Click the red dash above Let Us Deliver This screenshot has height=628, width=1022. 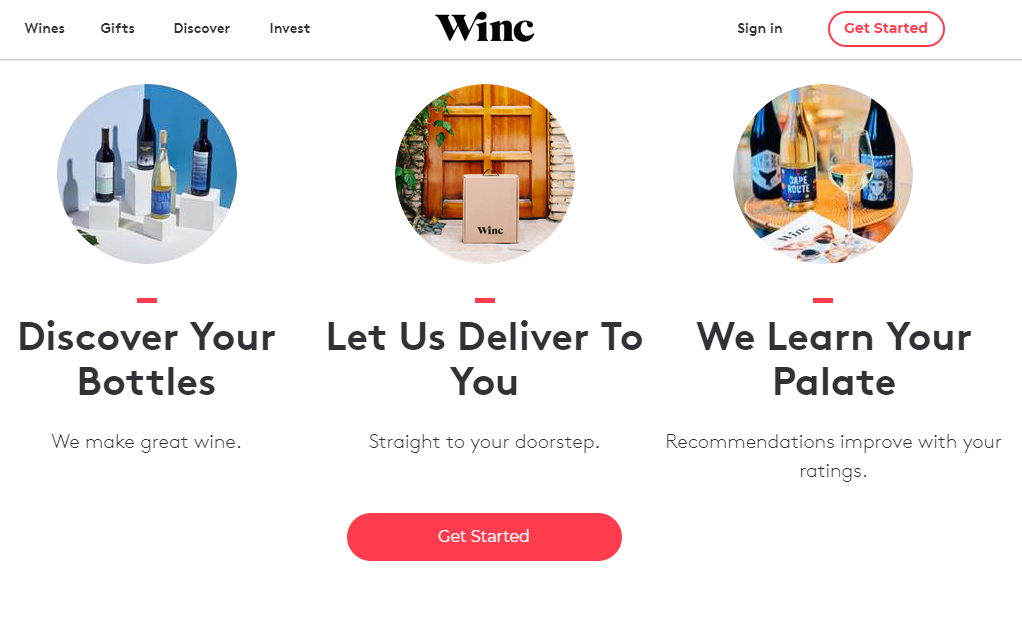coord(485,300)
